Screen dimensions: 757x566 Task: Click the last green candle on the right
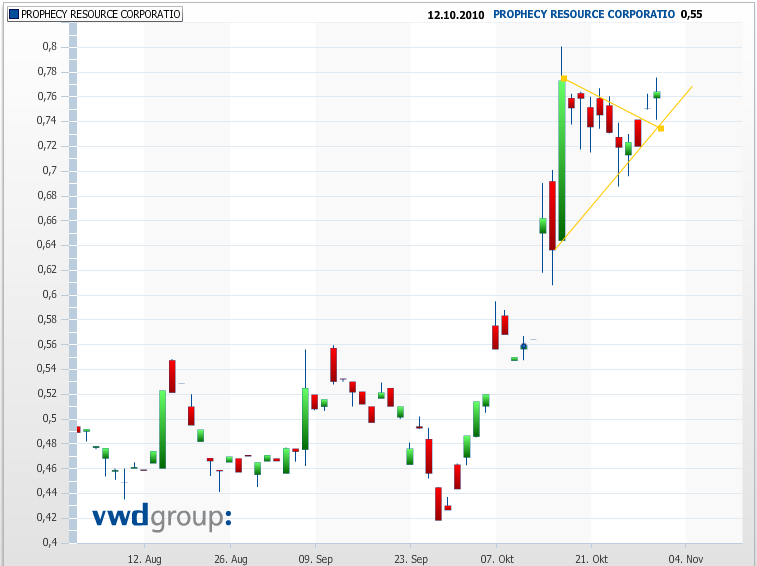pos(657,94)
